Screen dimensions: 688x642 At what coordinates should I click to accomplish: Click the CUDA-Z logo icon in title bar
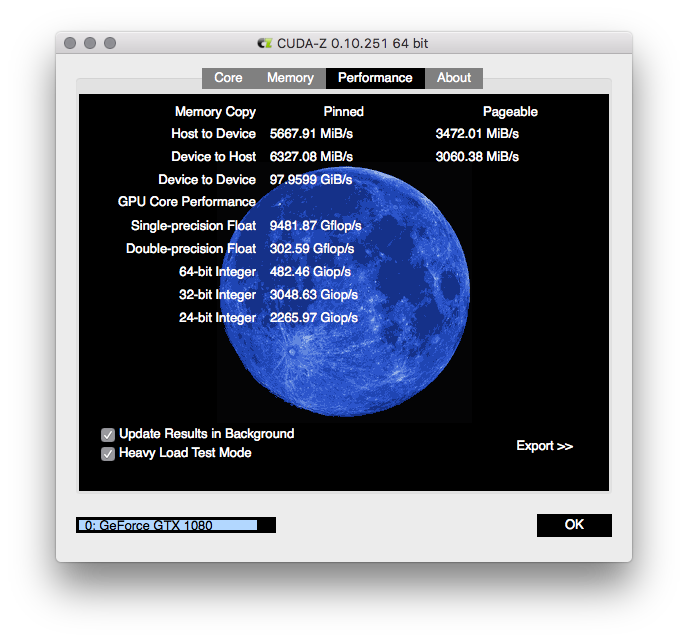[x=265, y=43]
